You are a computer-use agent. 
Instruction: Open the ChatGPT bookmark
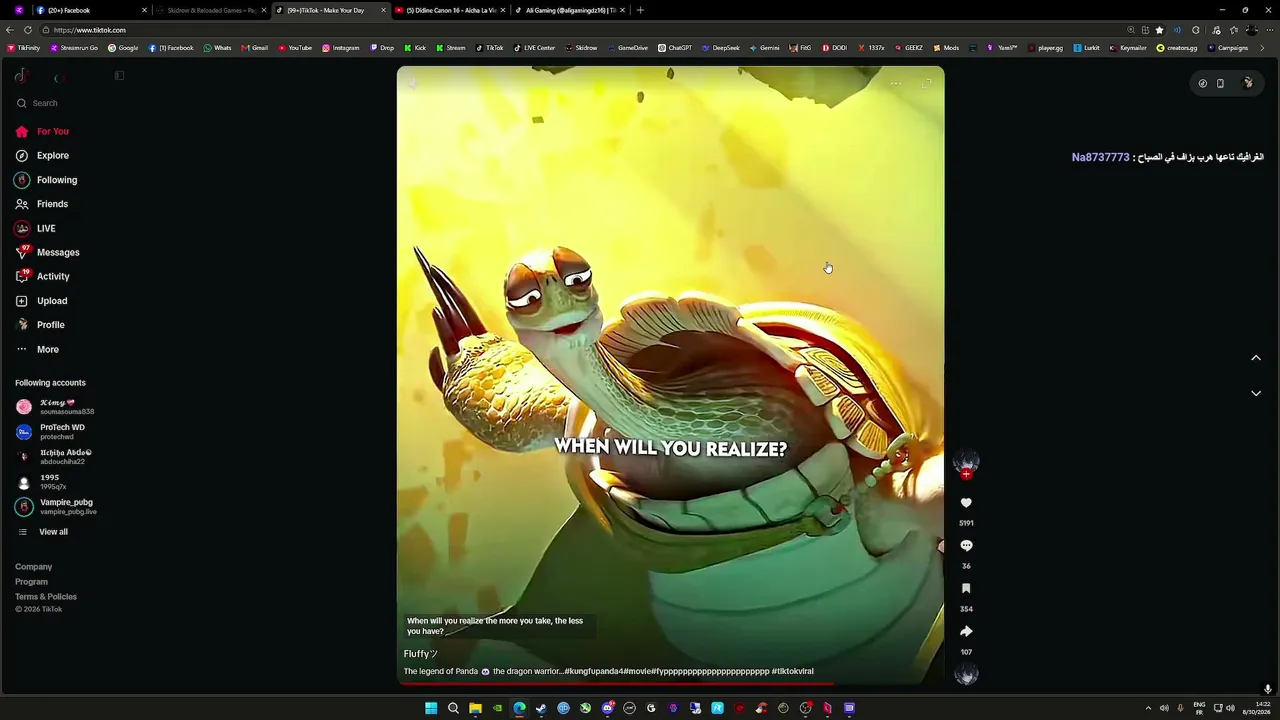(x=675, y=48)
